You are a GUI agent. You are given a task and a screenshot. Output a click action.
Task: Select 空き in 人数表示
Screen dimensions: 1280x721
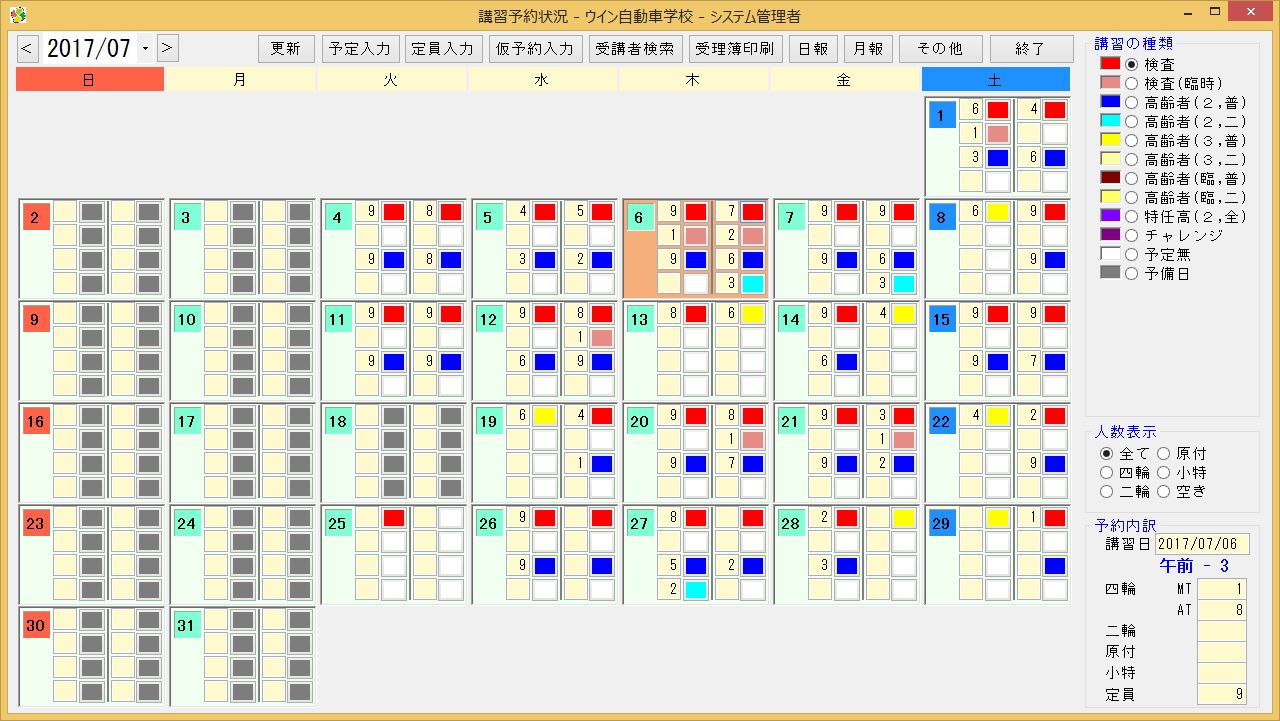tap(1164, 492)
